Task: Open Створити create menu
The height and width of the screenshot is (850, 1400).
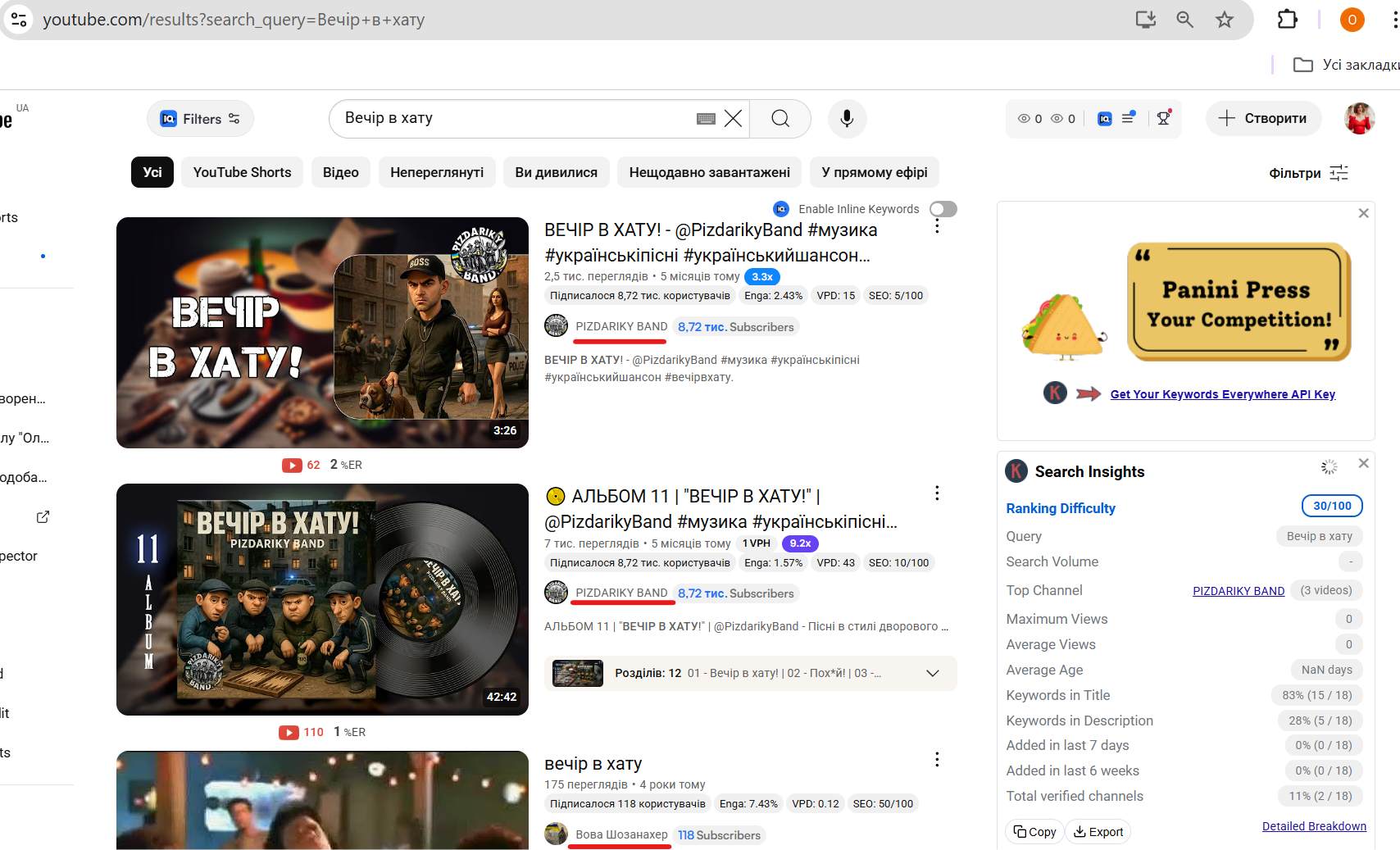Action: click(1263, 119)
